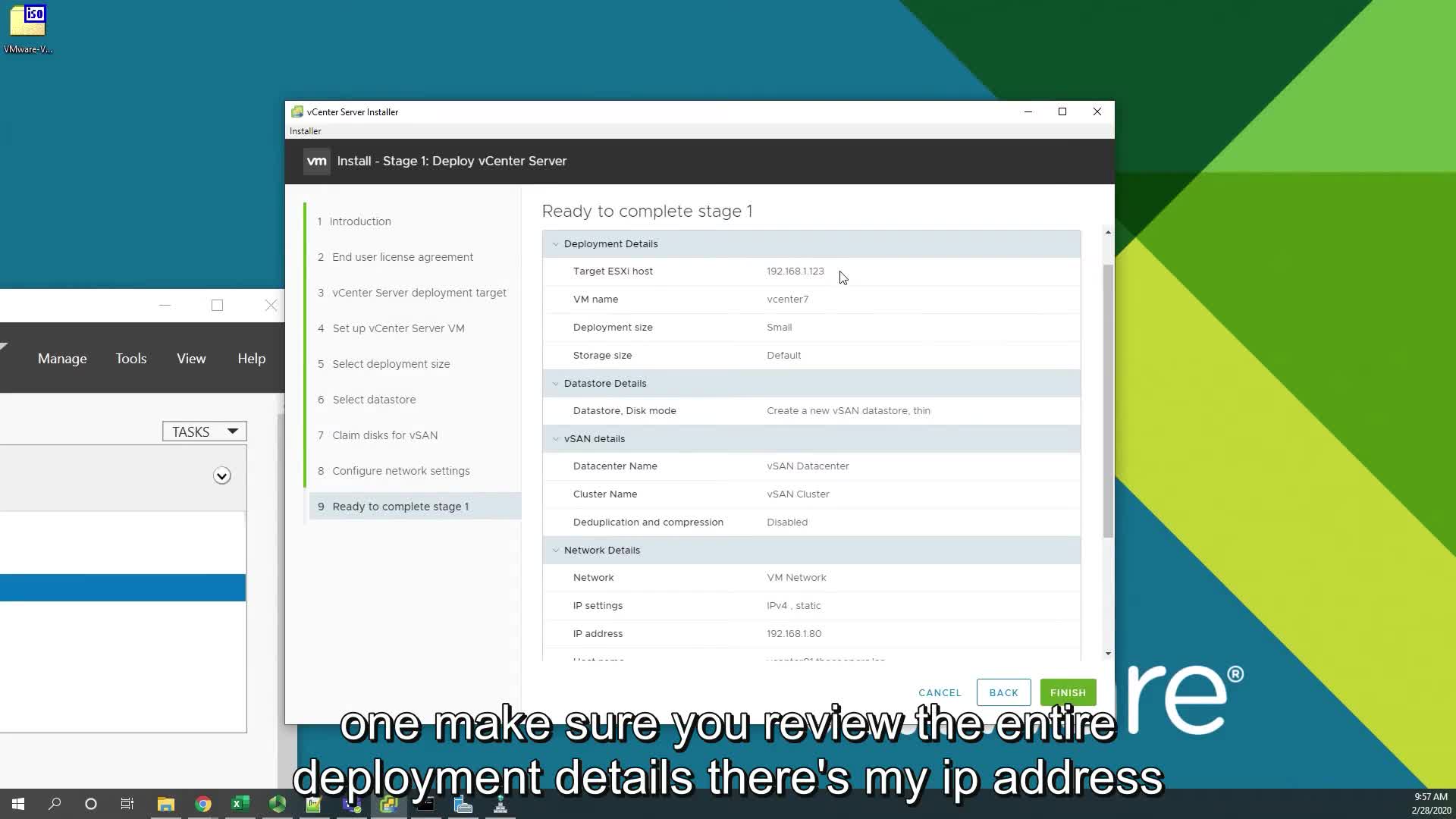Collapse the Deployment Details section
The height and width of the screenshot is (819, 1456).
click(x=556, y=244)
